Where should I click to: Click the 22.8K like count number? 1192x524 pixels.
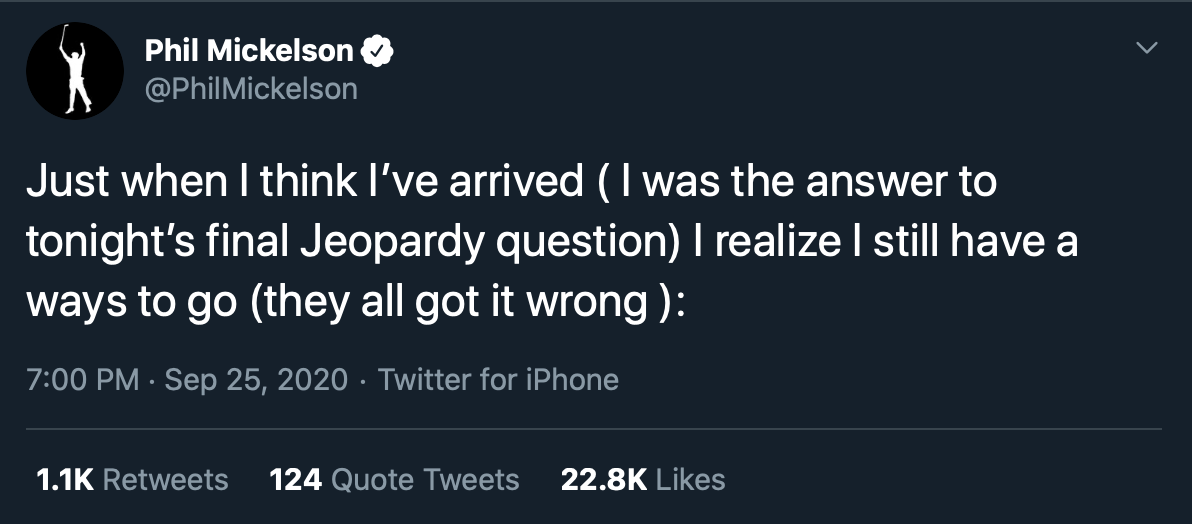[x=604, y=479]
